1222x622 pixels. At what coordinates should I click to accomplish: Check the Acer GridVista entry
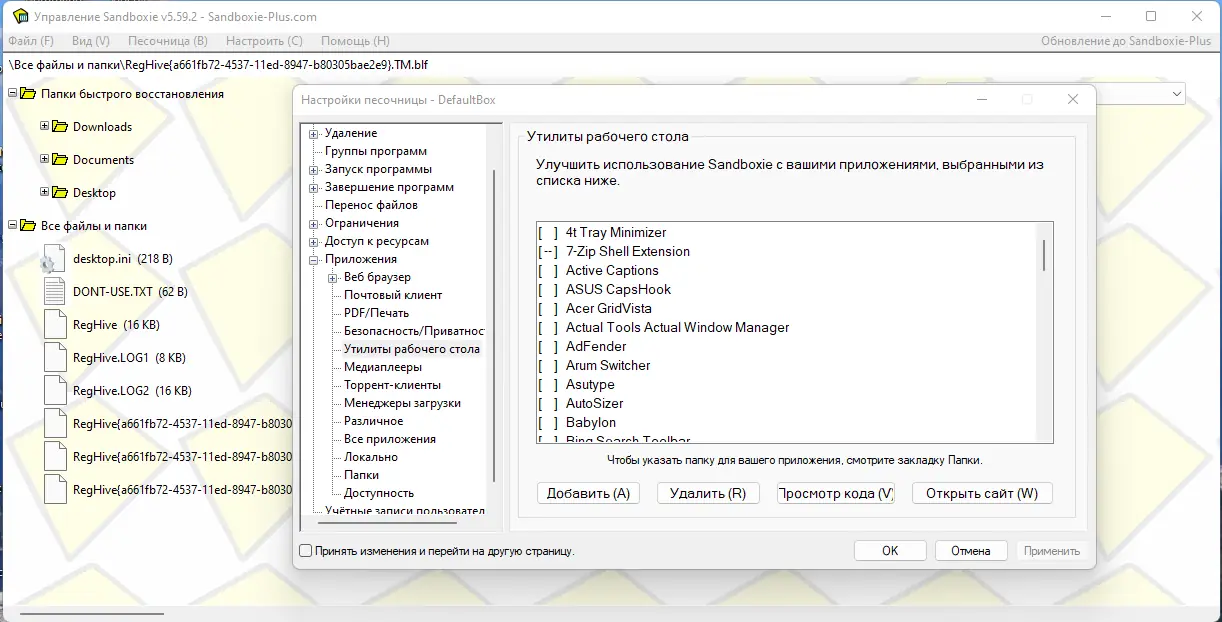(x=548, y=309)
